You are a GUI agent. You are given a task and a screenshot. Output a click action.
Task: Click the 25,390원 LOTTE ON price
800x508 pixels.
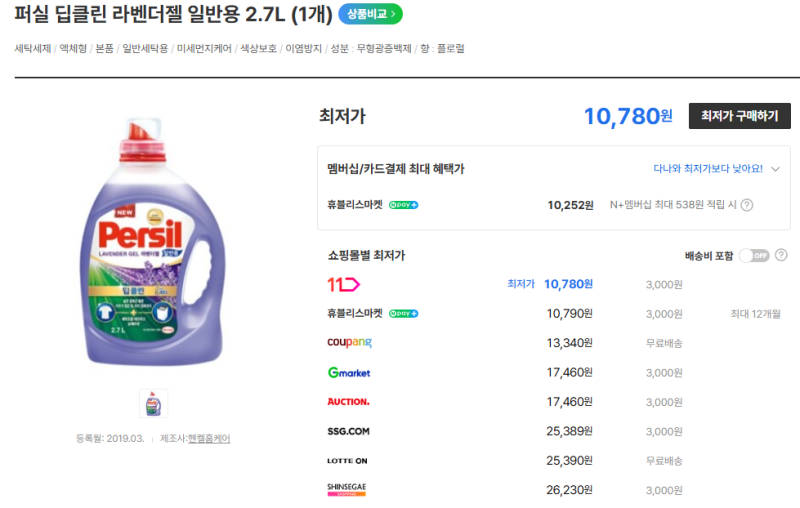(569, 461)
